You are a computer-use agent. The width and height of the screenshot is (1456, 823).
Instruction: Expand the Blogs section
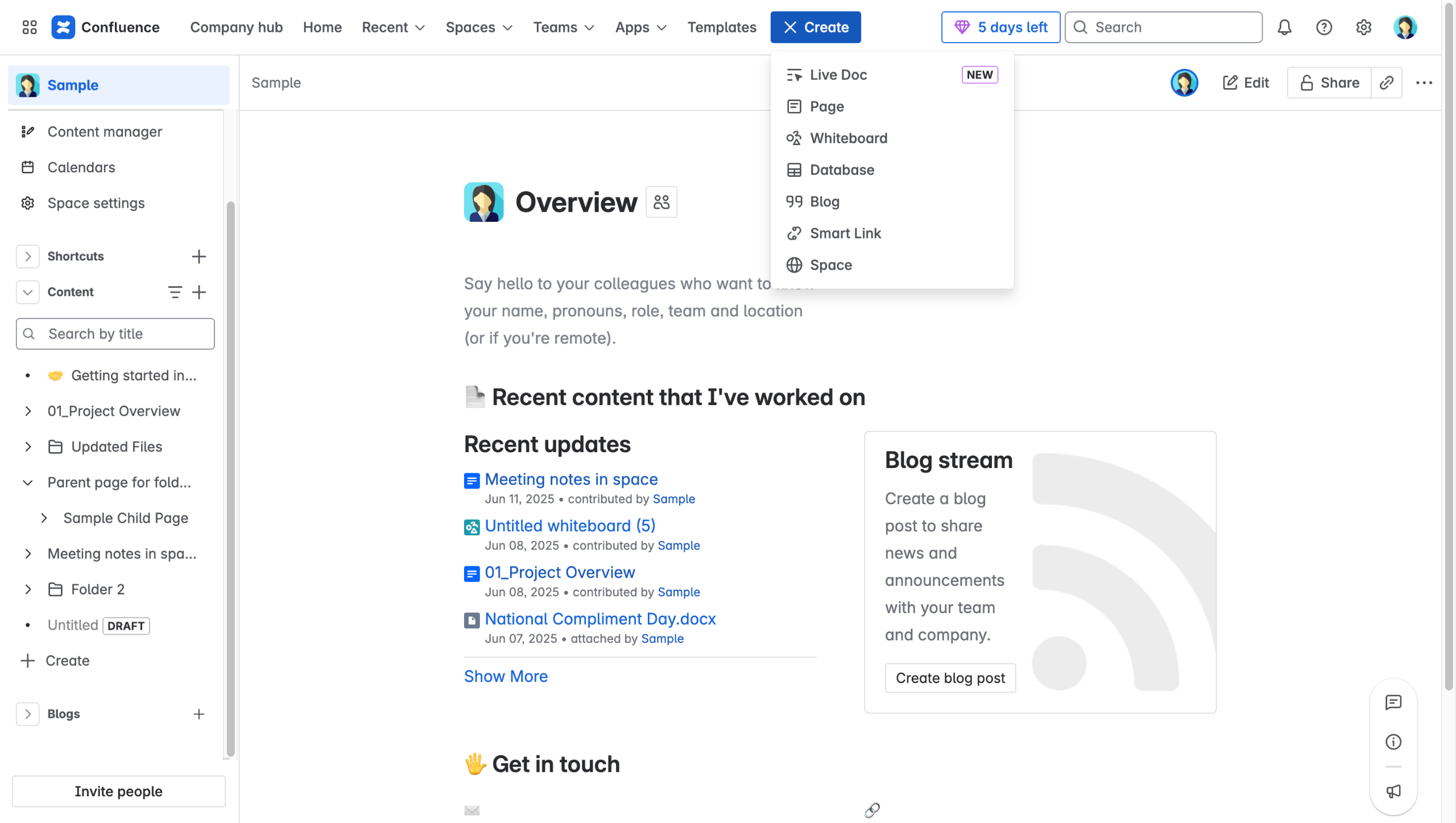click(x=28, y=714)
